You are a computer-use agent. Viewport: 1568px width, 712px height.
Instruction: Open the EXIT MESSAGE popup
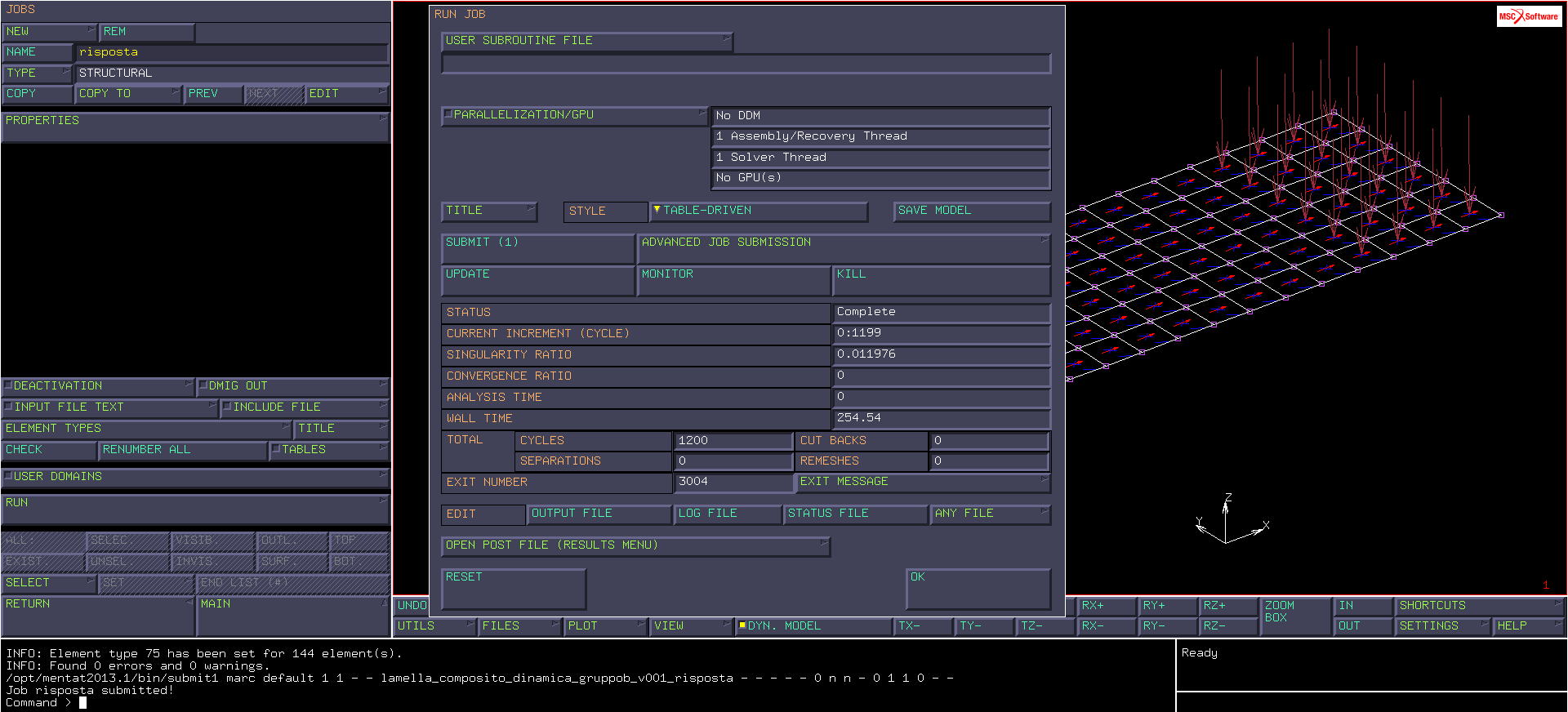coord(923,482)
